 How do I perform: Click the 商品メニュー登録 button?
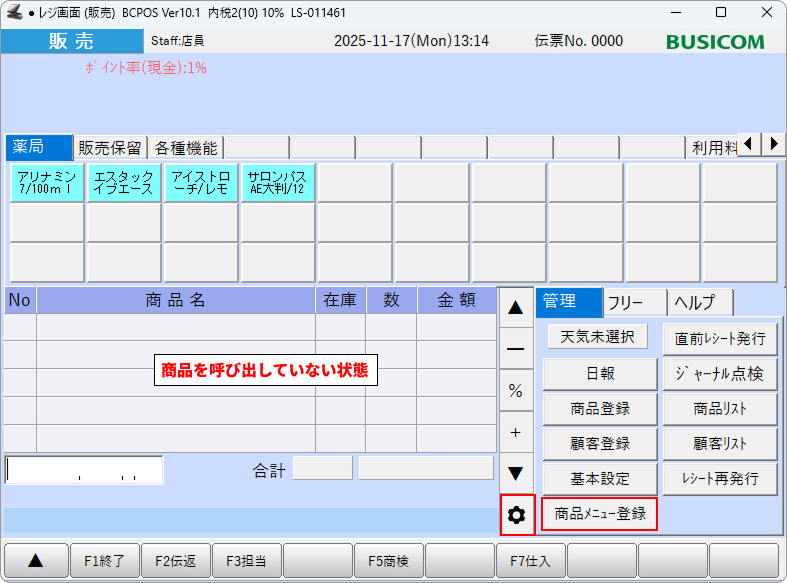click(x=600, y=514)
